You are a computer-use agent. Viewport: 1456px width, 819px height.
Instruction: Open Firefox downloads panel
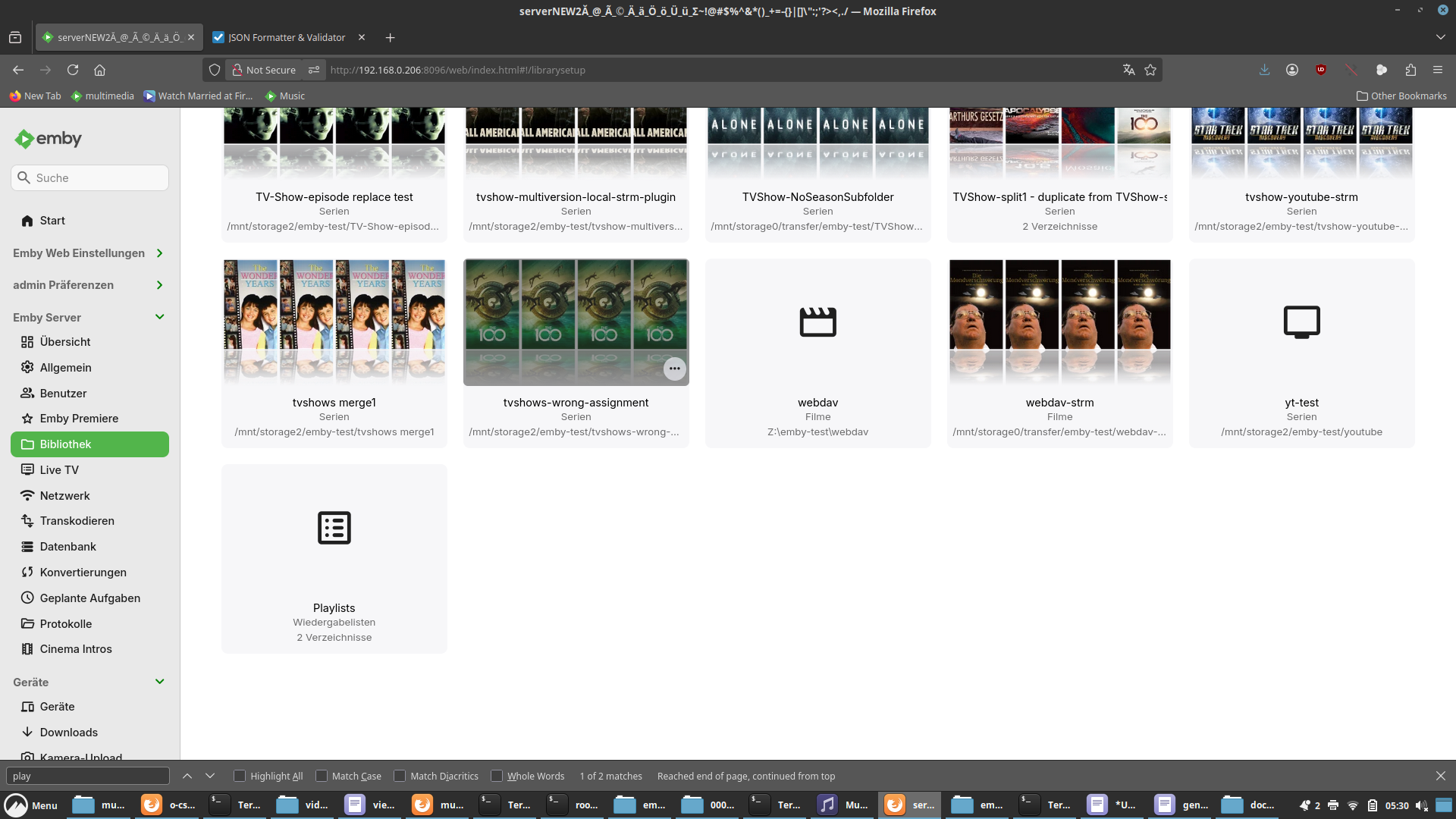pos(1264,70)
